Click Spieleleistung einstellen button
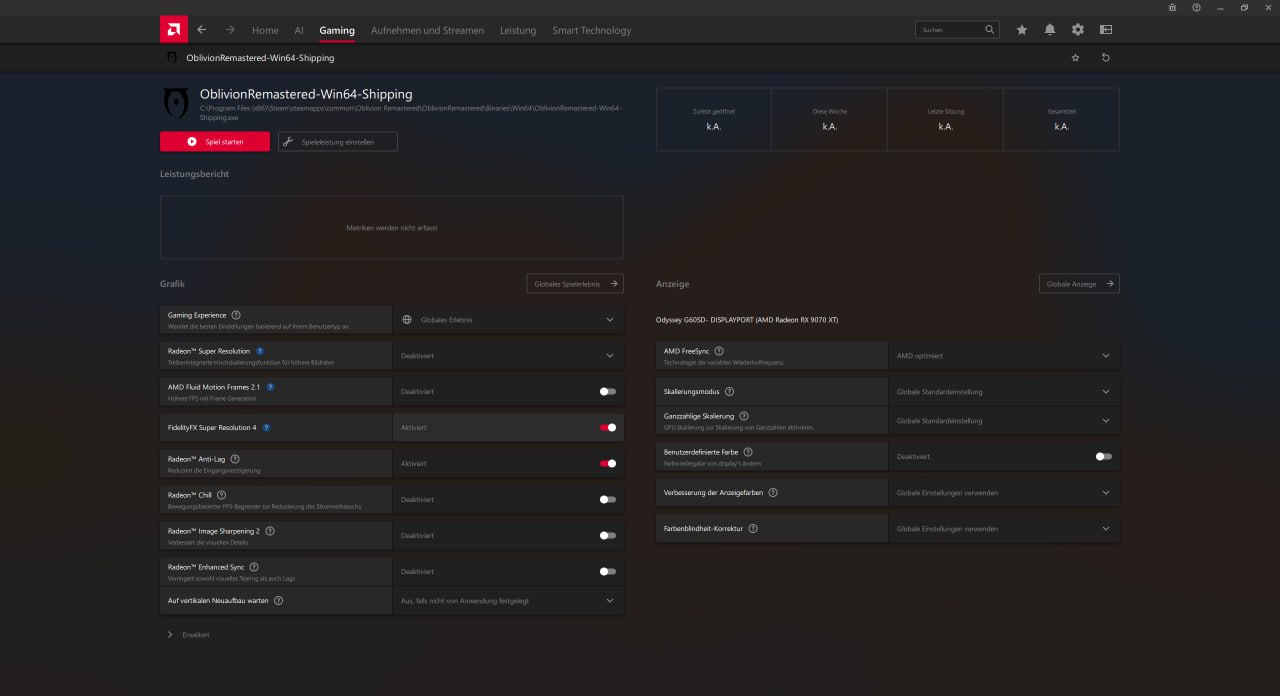Viewport: 1280px width, 696px height. tap(338, 142)
